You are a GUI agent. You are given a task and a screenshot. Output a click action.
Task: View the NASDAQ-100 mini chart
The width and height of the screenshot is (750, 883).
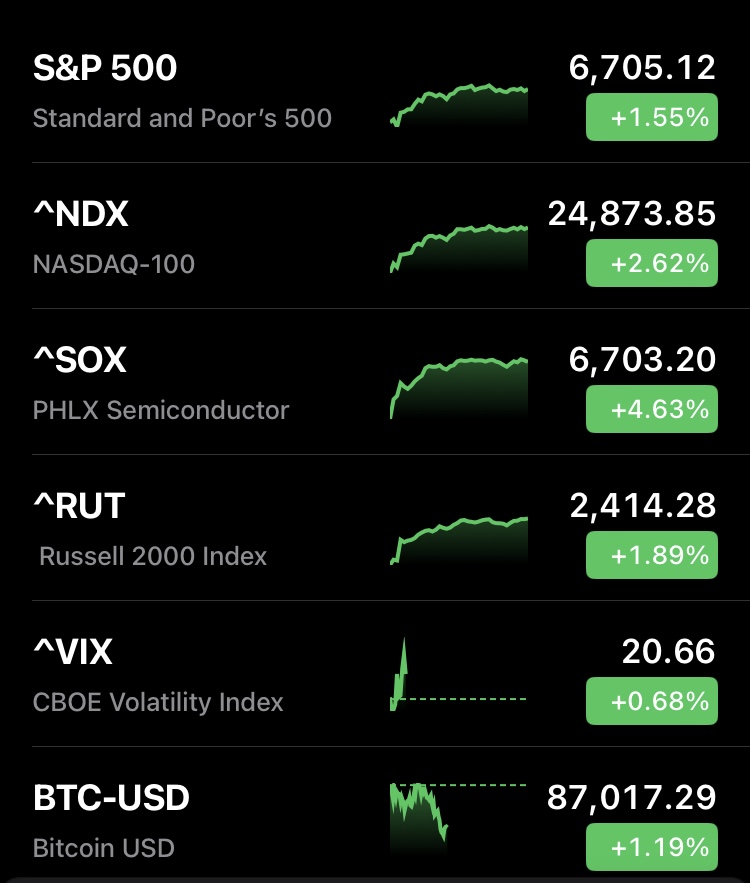click(459, 250)
